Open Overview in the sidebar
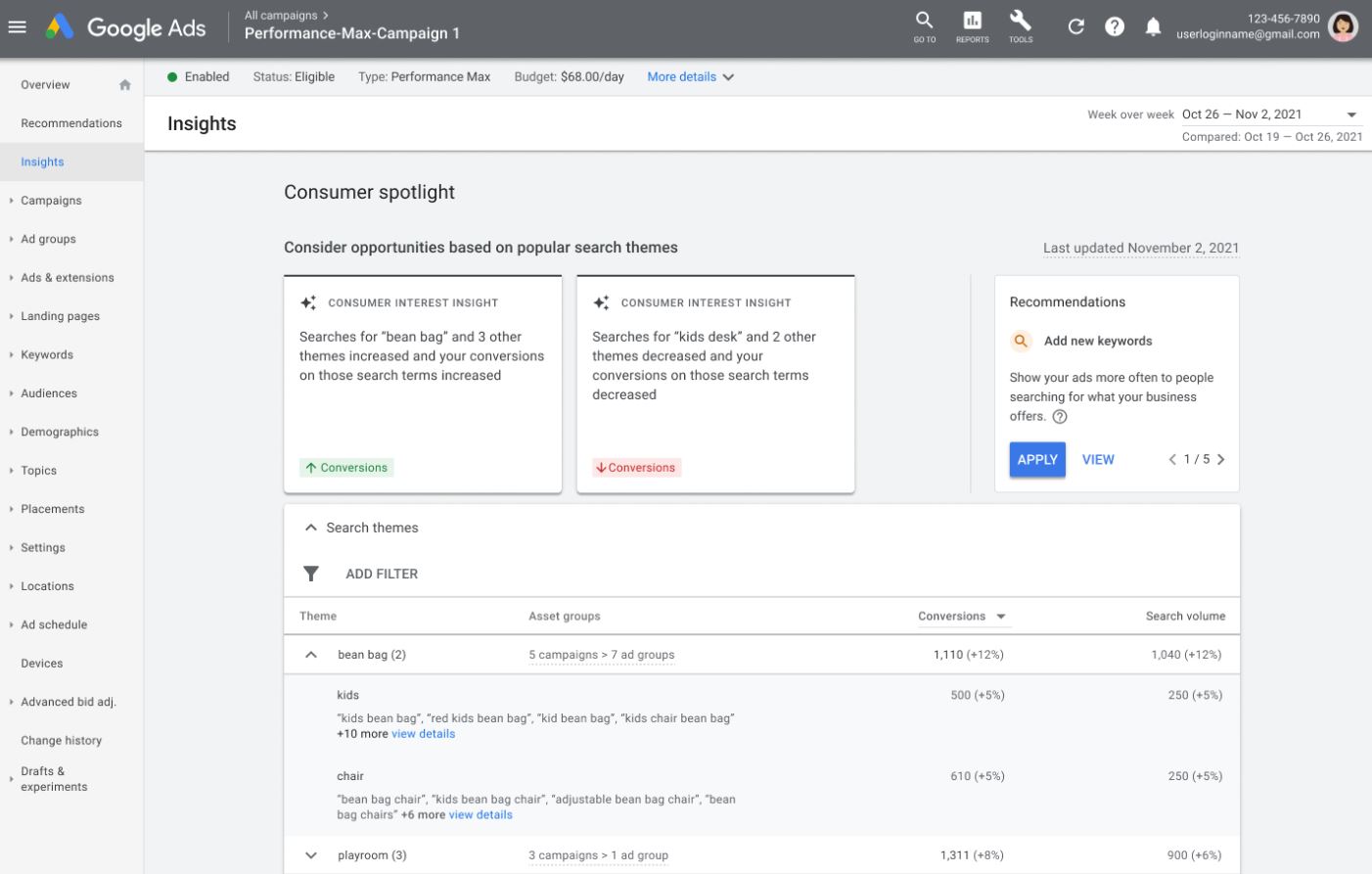 coord(45,85)
